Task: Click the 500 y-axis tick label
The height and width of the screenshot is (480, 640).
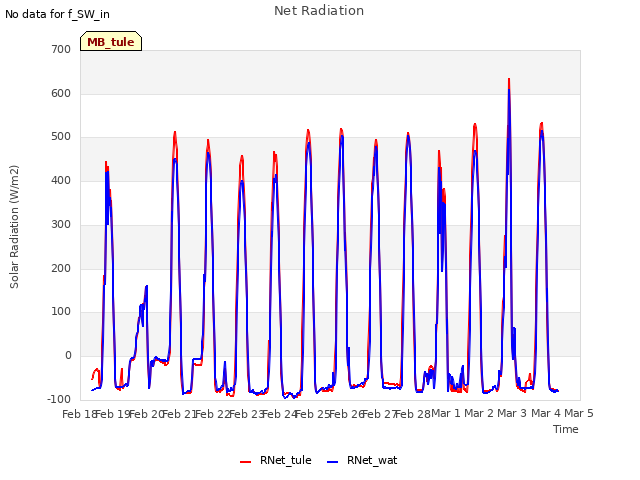Action: pyautogui.click(x=61, y=137)
